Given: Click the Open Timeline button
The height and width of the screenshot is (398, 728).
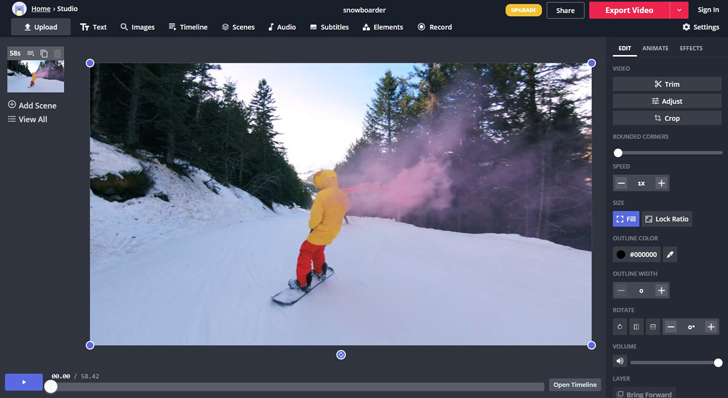Looking at the screenshot, I should coord(575,385).
